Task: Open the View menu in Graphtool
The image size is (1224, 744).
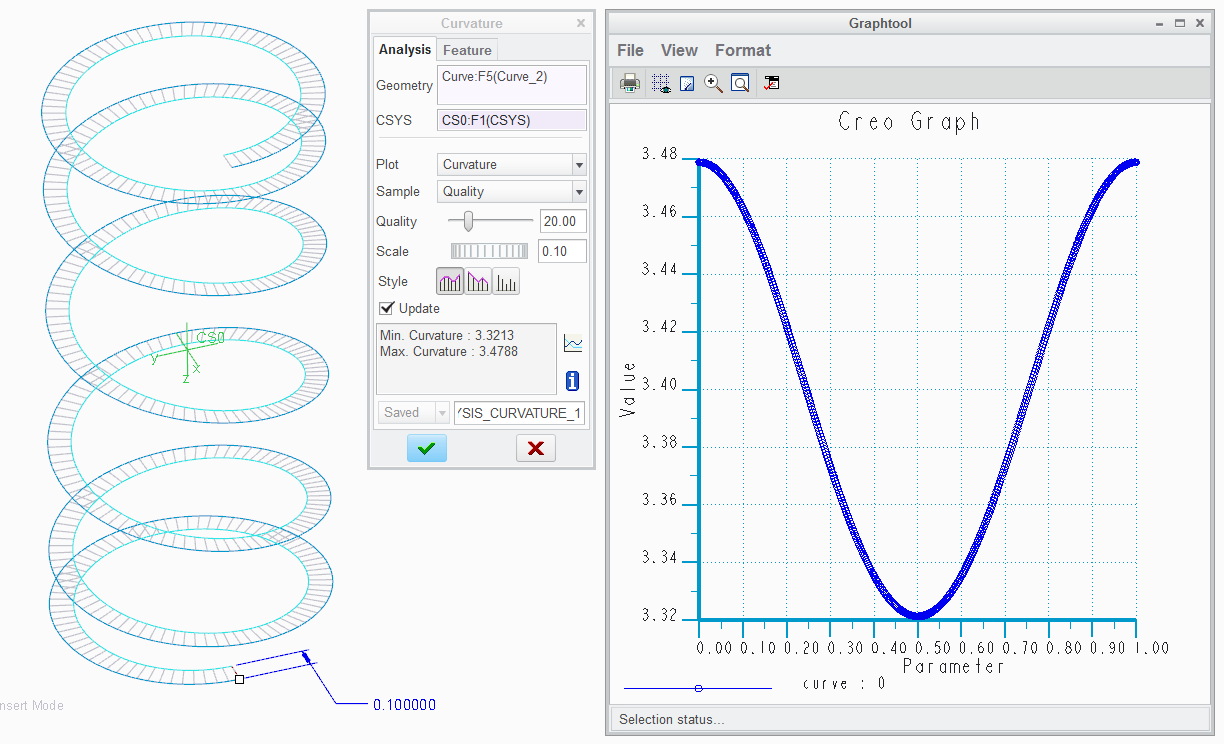Action: coord(679,50)
